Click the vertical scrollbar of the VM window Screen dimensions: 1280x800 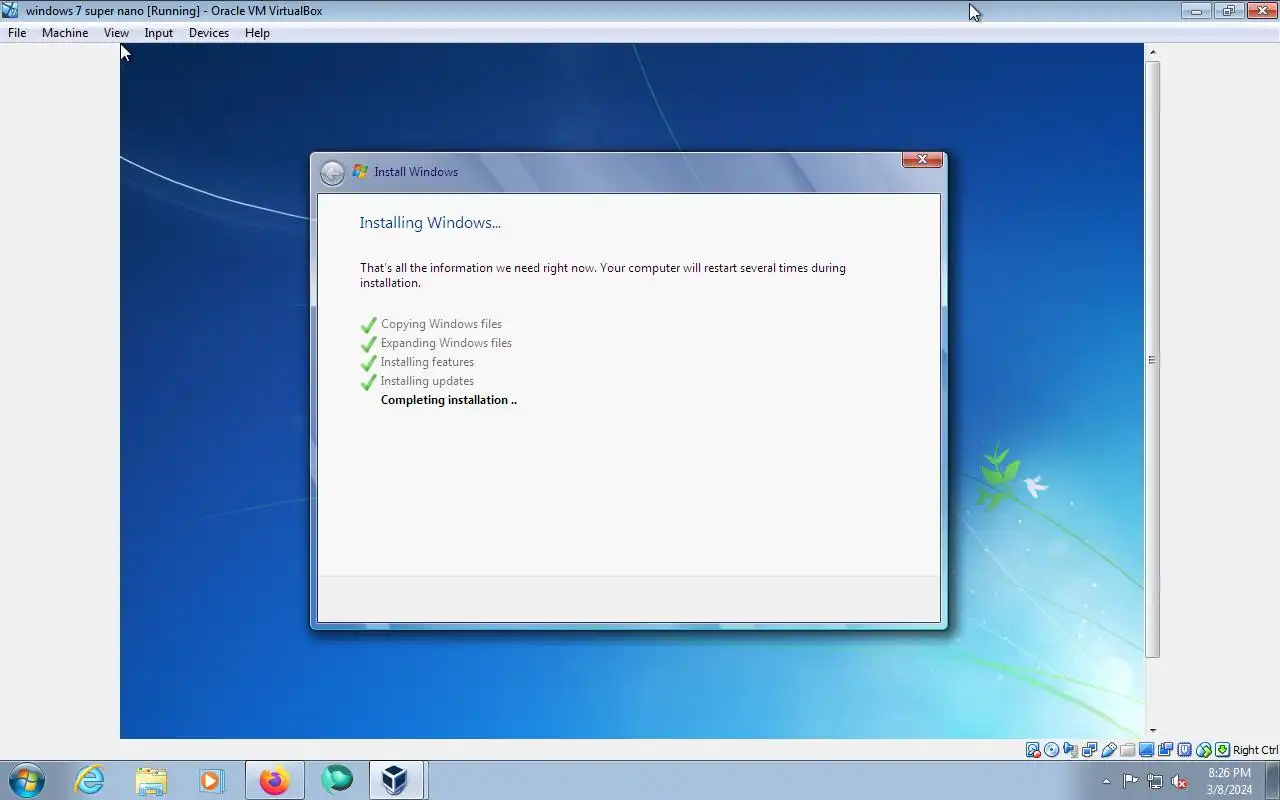1152,360
